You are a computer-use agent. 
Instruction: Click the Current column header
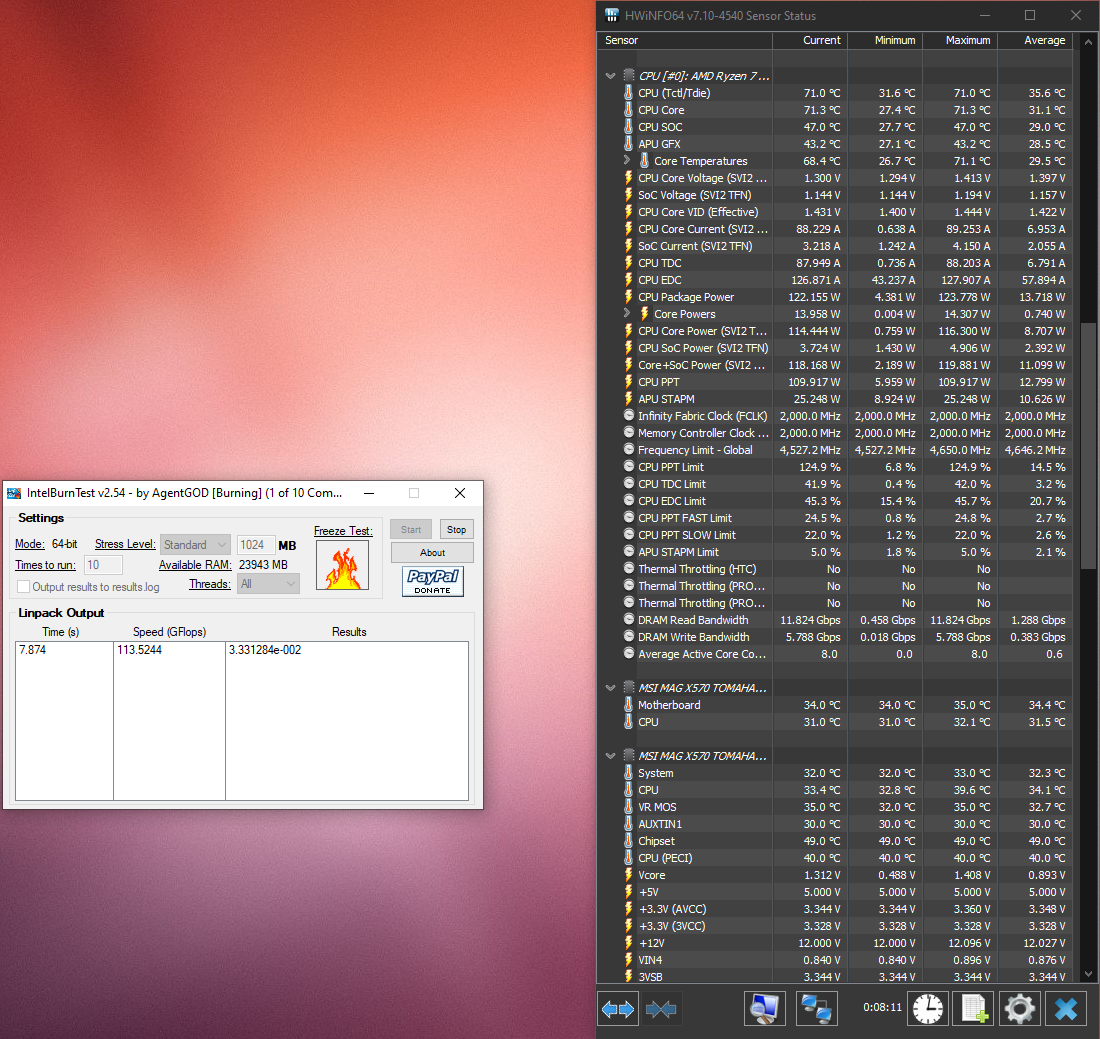coord(810,40)
